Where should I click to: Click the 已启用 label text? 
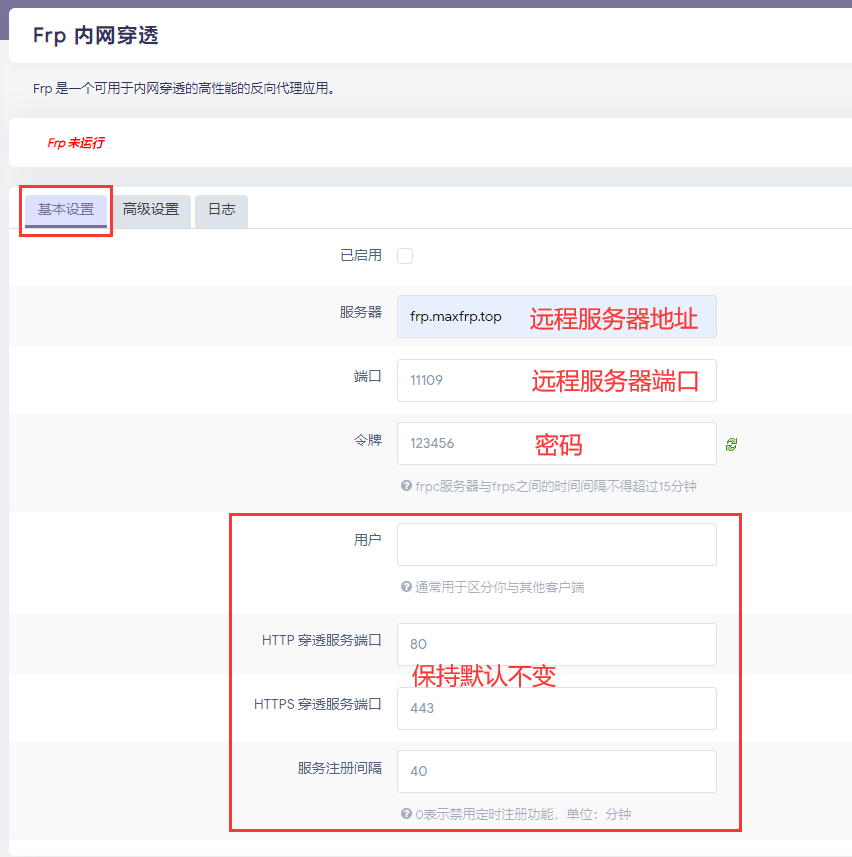tap(361, 255)
